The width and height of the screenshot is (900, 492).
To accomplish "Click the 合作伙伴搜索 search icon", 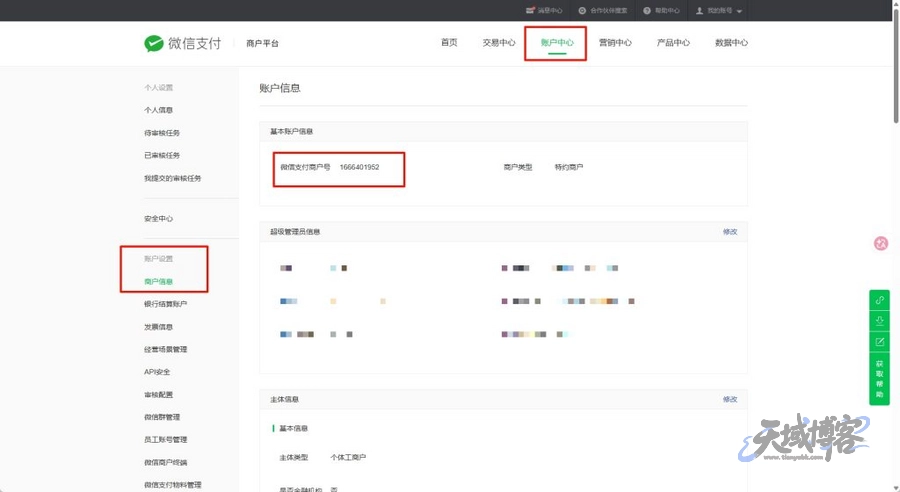I will click(x=582, y=10).
